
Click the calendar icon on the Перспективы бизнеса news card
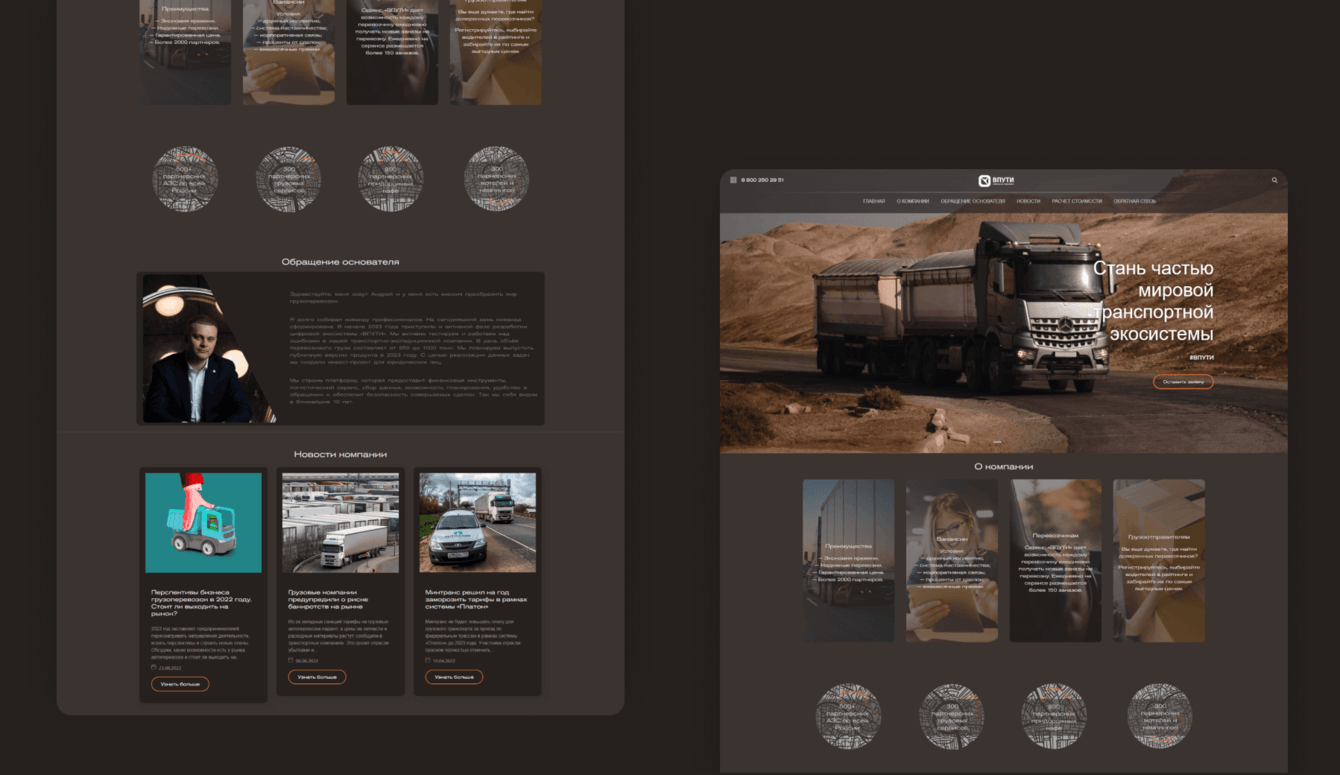point(154,667)
